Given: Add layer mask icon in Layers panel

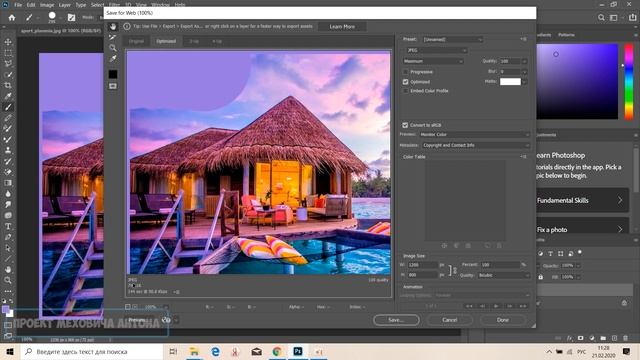Looking at the screenshot, I should coord(580,338).
